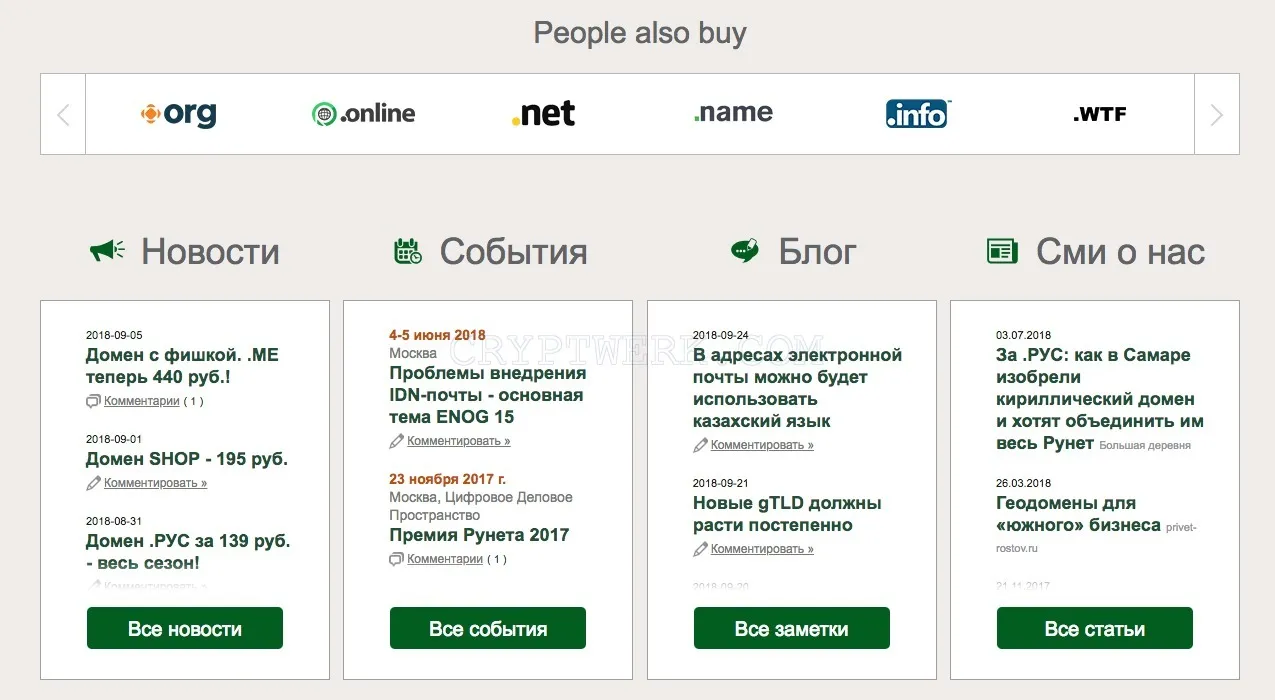Open the .name domain logo
This screenshot has width=1275, height=700.
pos(733,113)
